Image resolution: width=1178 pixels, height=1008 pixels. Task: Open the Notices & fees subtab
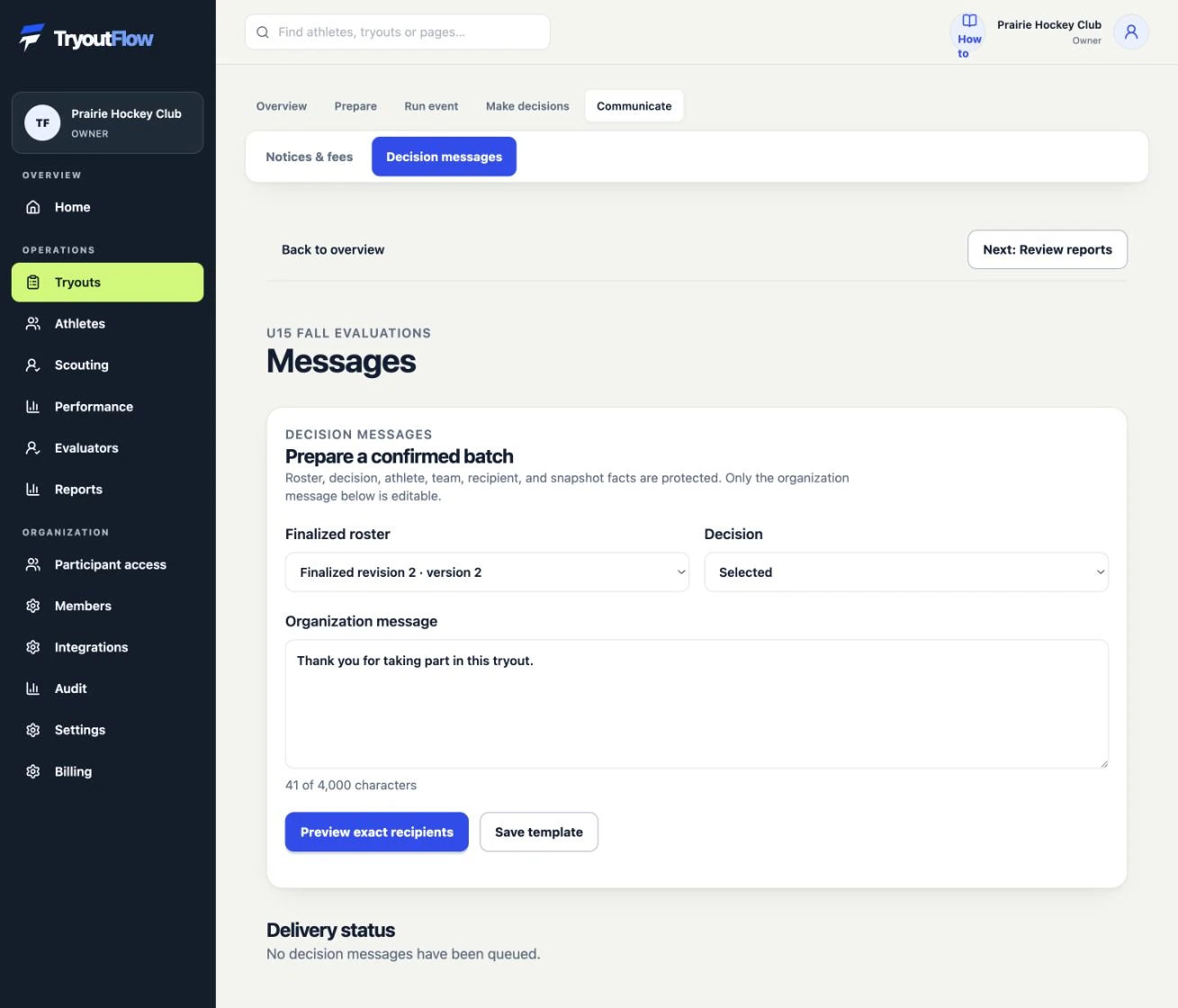pyautogui.click(x=310, y=157)
